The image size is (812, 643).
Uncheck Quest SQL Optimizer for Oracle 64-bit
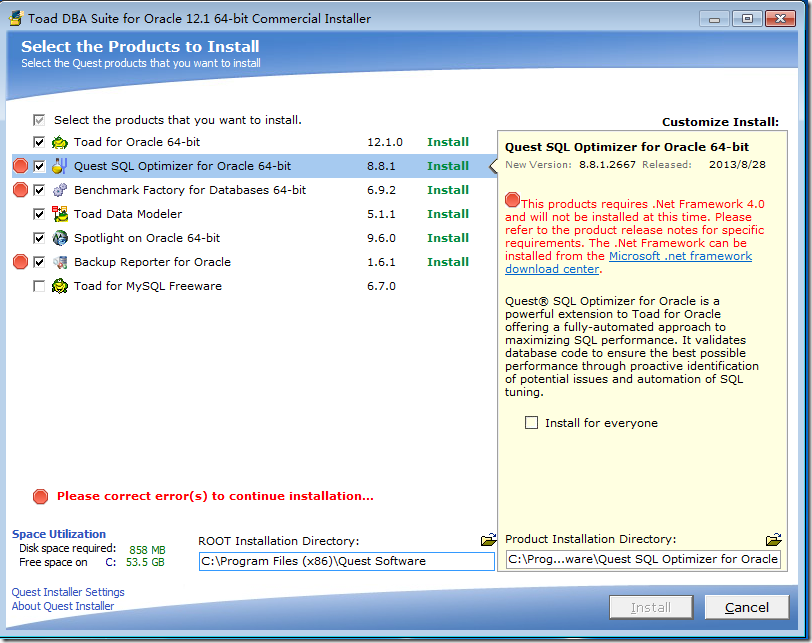[x=39, y=166]
